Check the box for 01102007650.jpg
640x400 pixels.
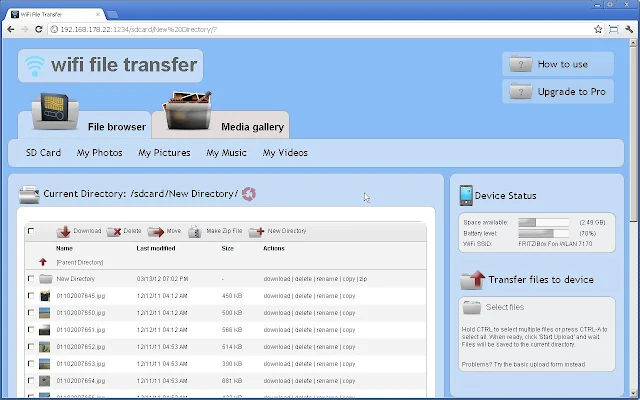(x=31, y=312)
